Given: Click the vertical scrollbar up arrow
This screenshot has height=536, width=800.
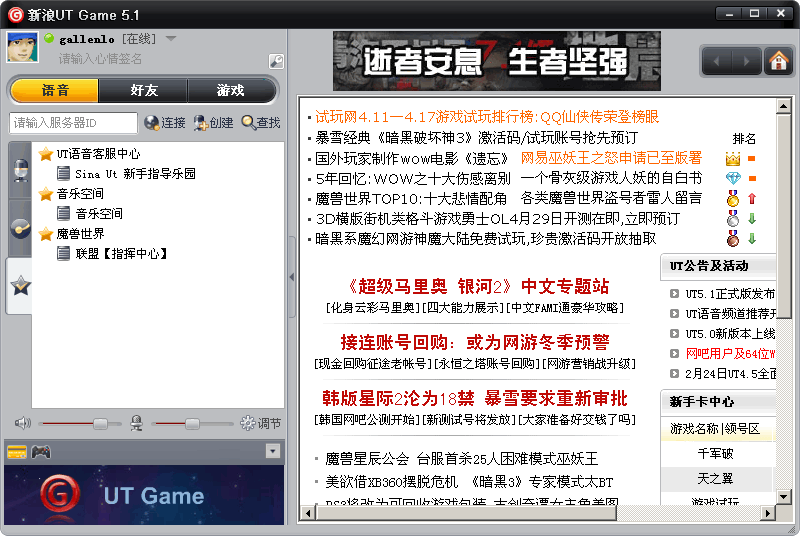Looking at the screenshot, I should [x=783, y=106].
